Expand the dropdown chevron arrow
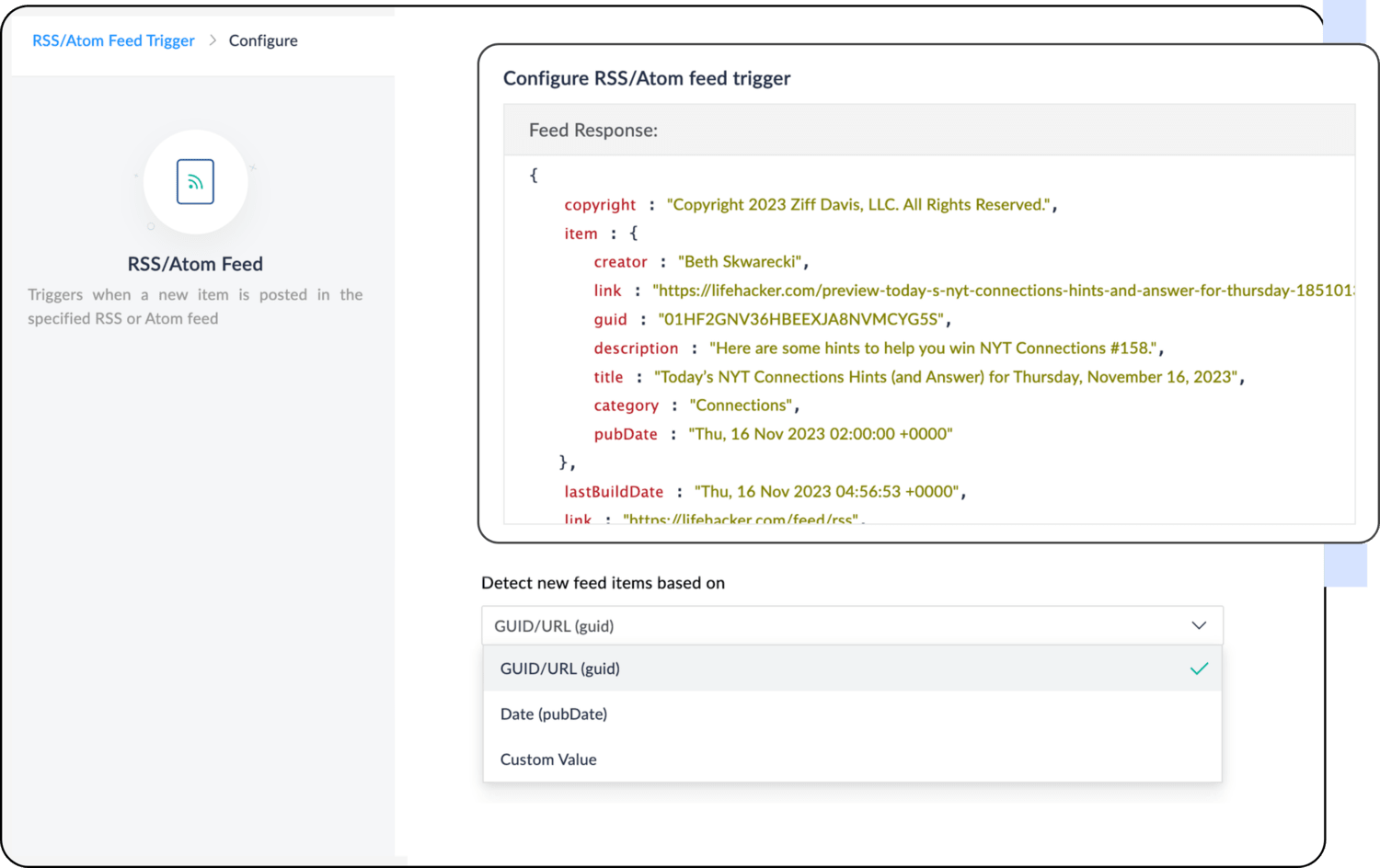1380x868 pixels. pos(1198,625)
